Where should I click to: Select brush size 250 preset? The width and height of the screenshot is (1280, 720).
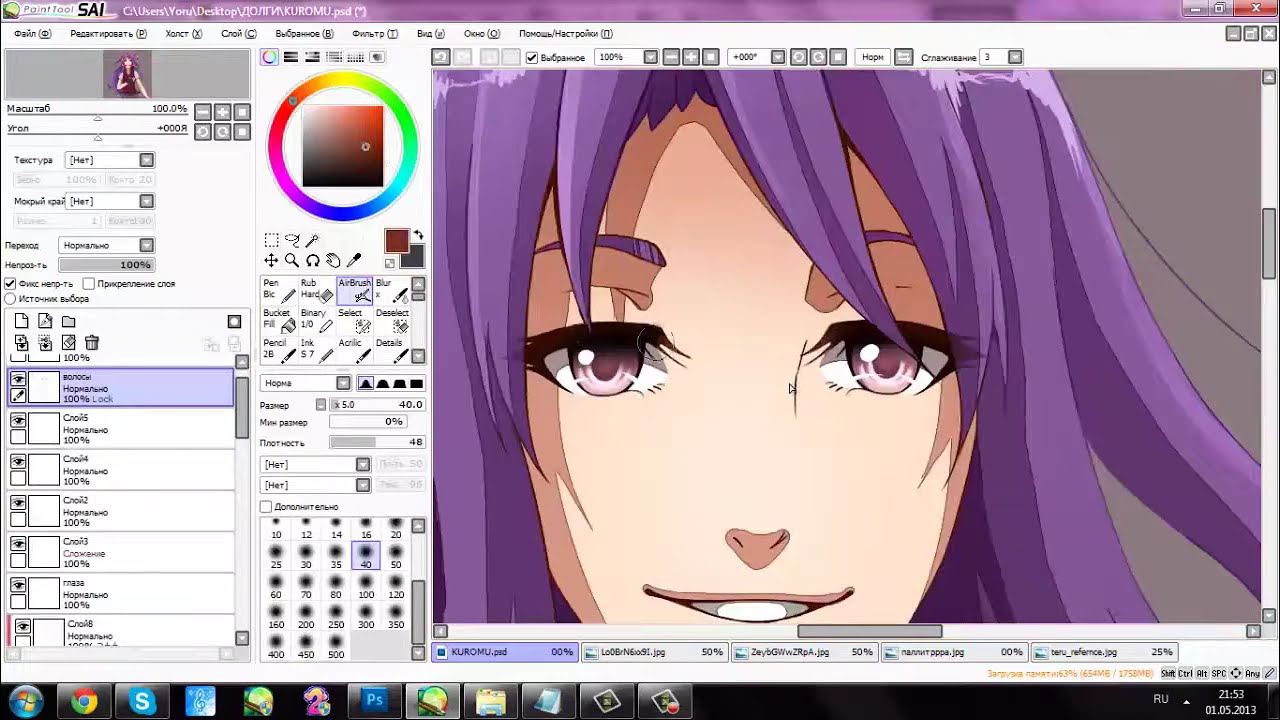click(x=336, y=617)
